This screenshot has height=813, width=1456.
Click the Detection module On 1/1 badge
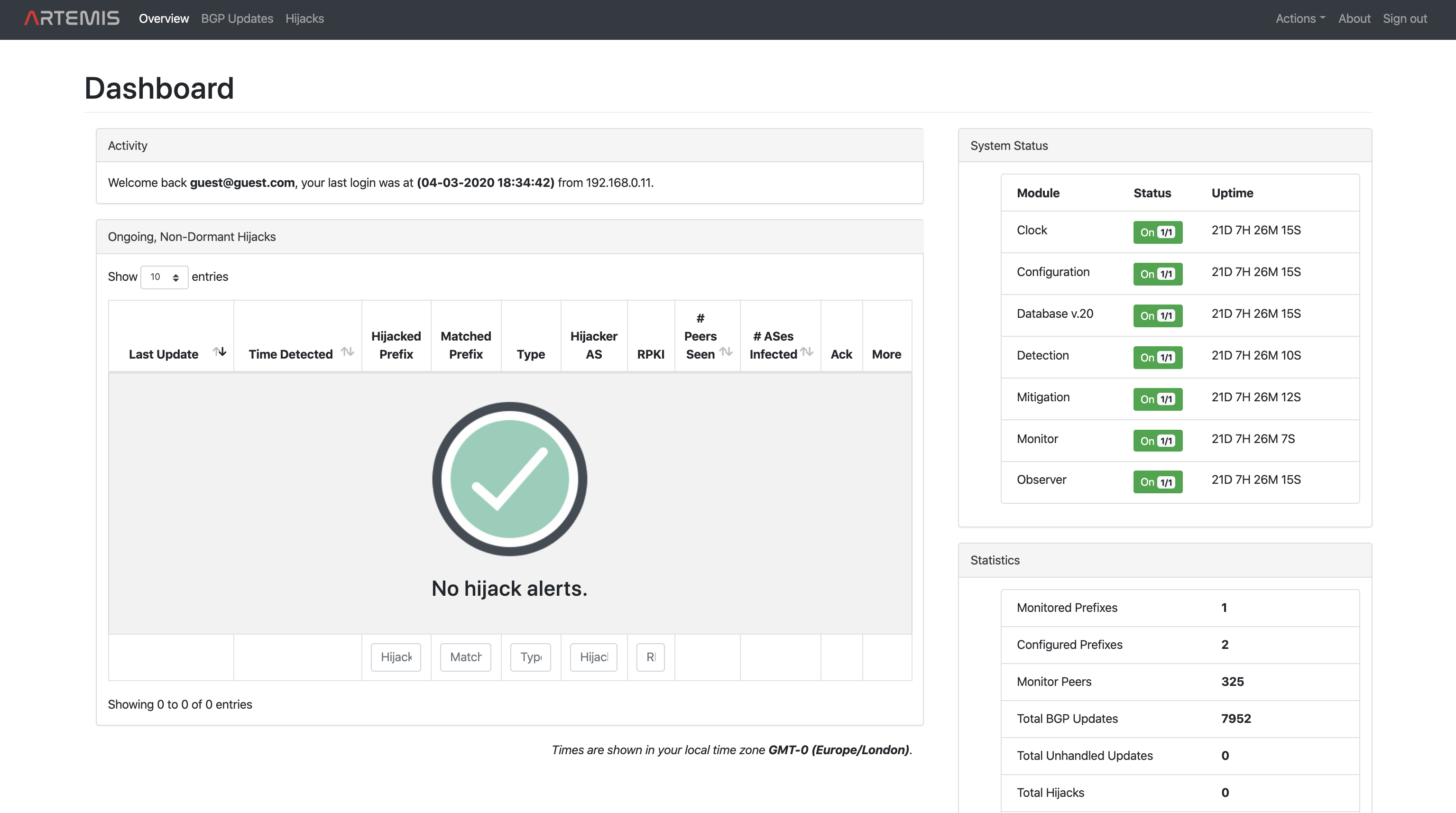click(x=1157, y=357)
